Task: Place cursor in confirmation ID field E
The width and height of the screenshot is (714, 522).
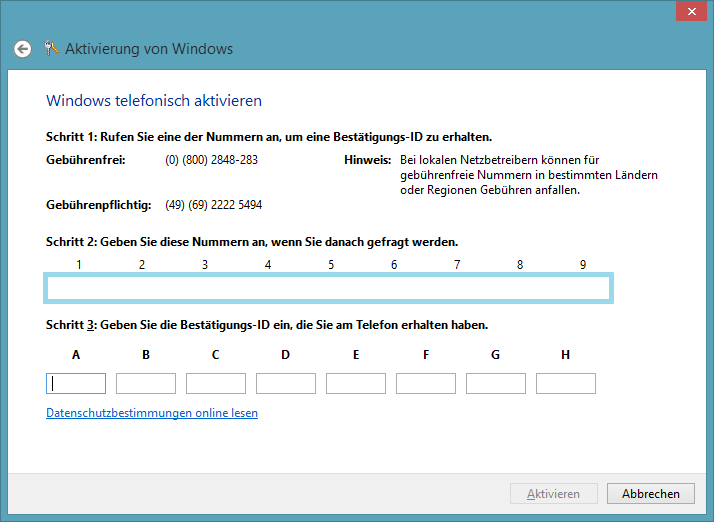Action: click(356, 383)
